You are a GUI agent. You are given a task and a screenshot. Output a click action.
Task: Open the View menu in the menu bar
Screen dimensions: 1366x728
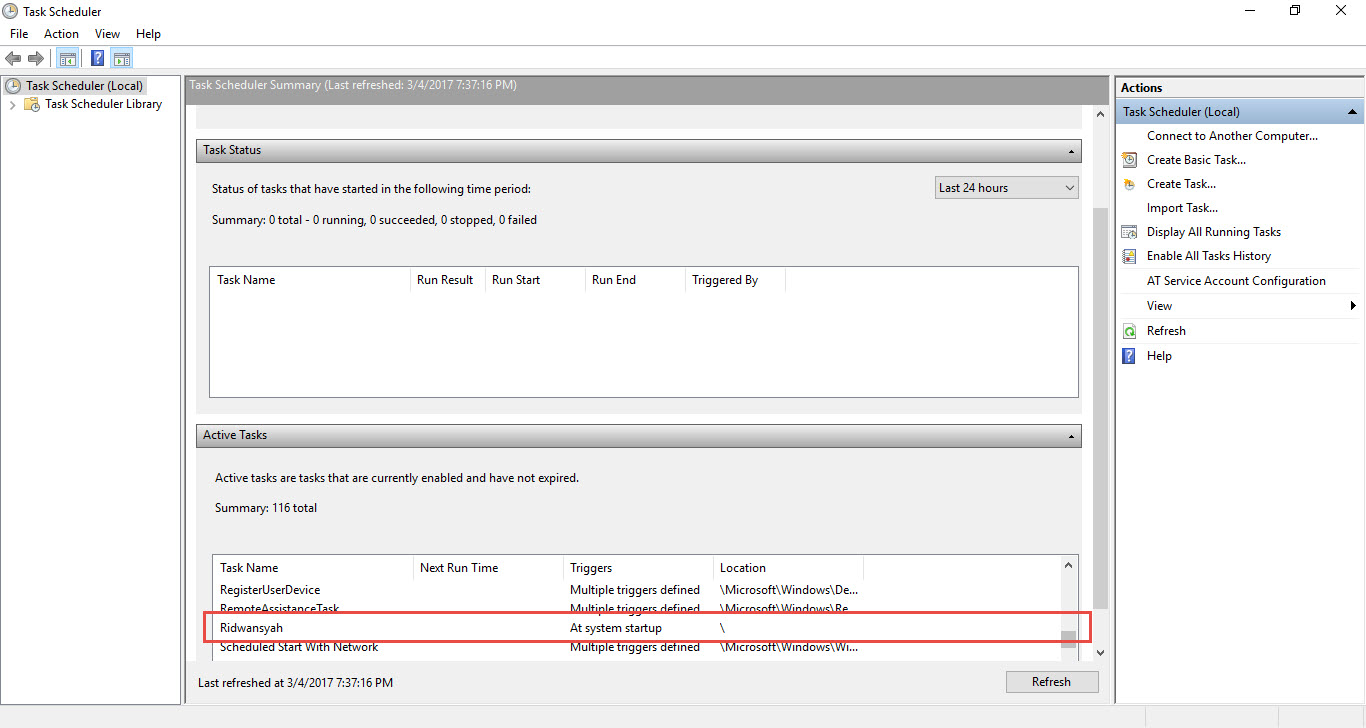pyautogui.click(x=107, y=34)
